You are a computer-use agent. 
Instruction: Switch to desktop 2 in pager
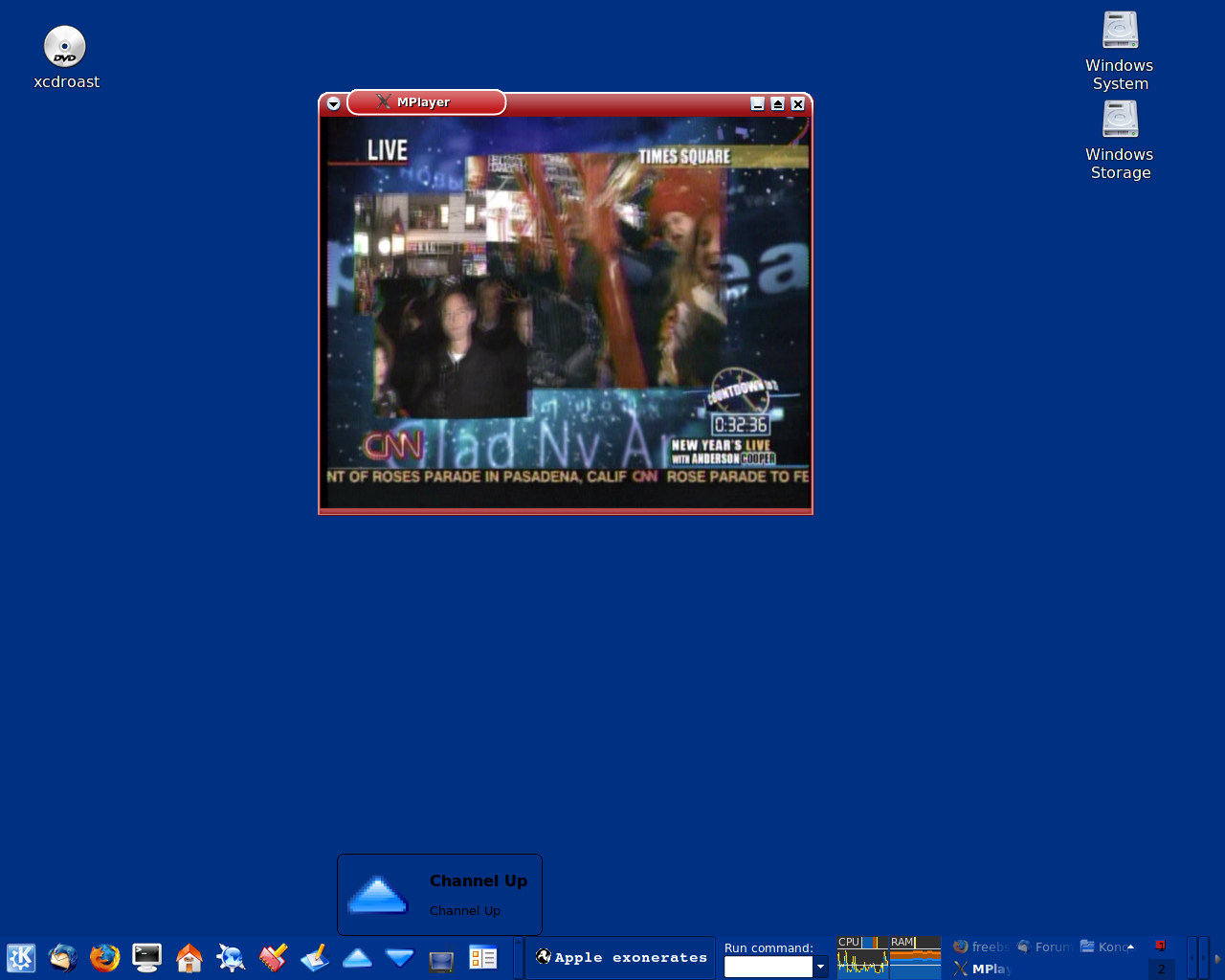(1162, 969)
